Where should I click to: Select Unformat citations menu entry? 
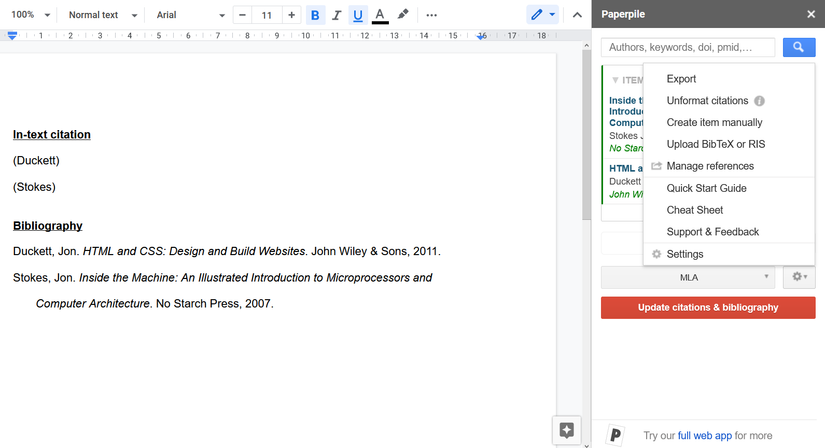point(707,101)
